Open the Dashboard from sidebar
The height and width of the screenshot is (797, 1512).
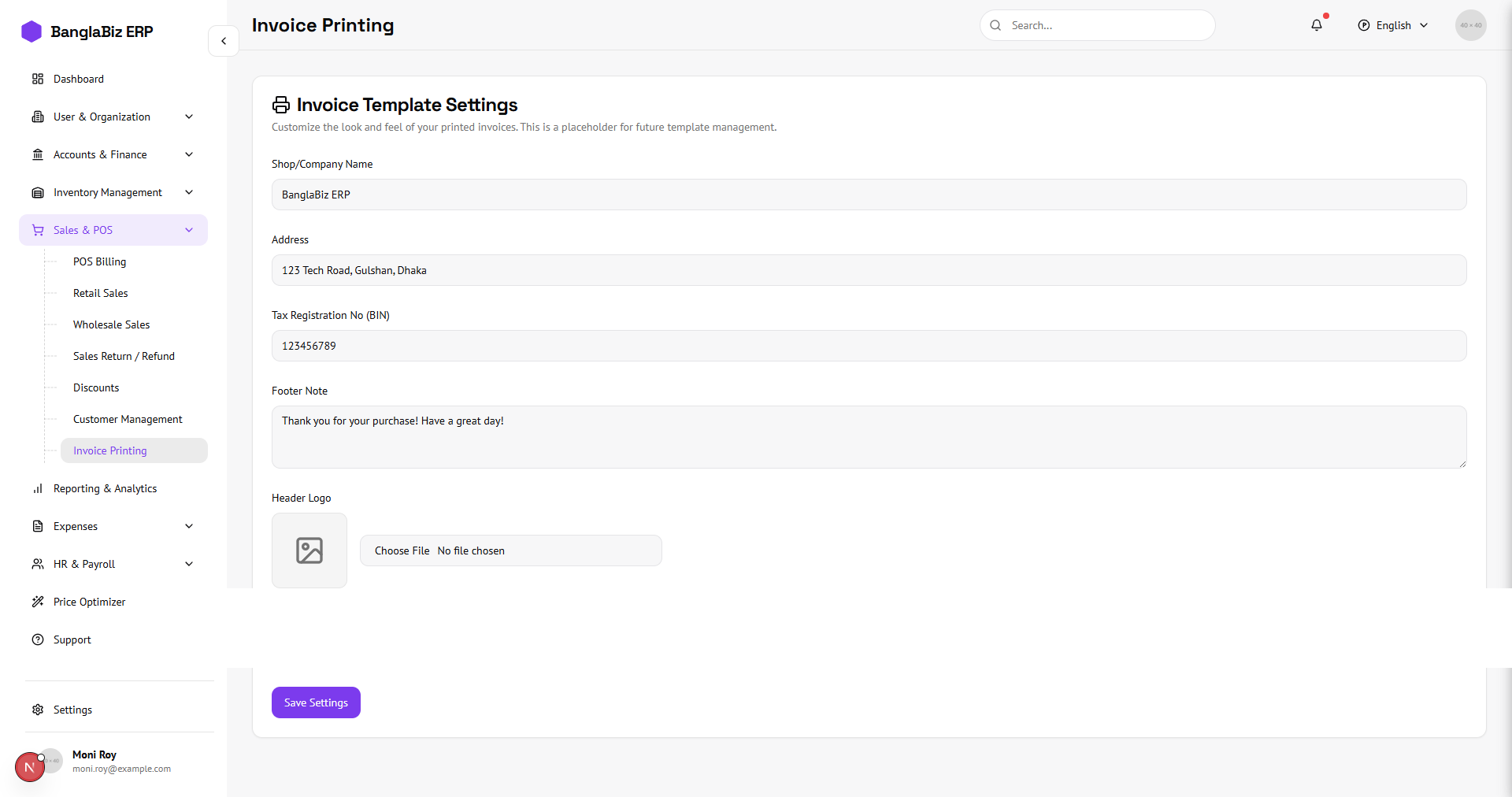pyautogui.click(x=79, y=79)
